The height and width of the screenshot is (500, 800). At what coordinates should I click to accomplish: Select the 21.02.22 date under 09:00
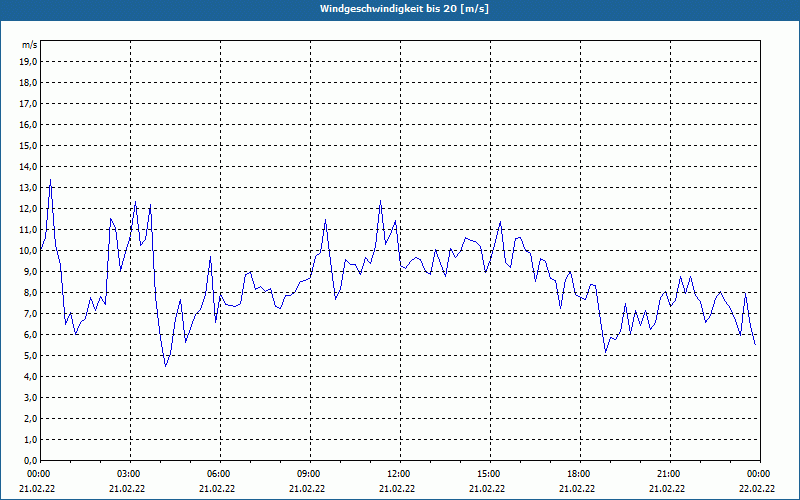[307, 489]
